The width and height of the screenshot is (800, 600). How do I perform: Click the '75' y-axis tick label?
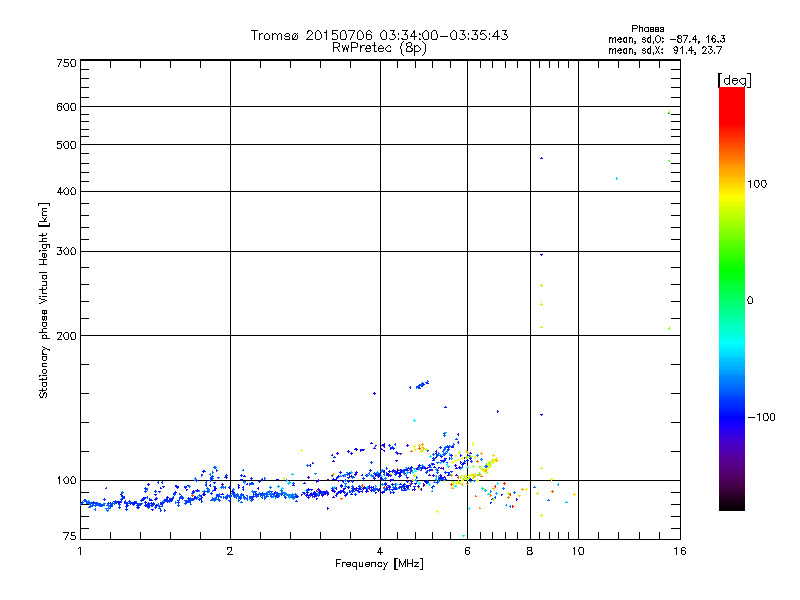pos(70,536)
